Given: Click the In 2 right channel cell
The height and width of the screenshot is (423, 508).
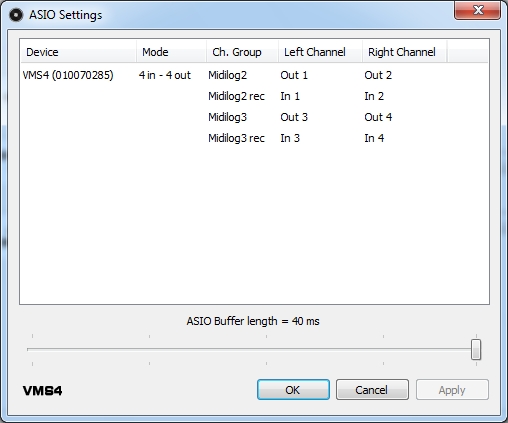Looking at the screenshot, I should pos(374,96).
